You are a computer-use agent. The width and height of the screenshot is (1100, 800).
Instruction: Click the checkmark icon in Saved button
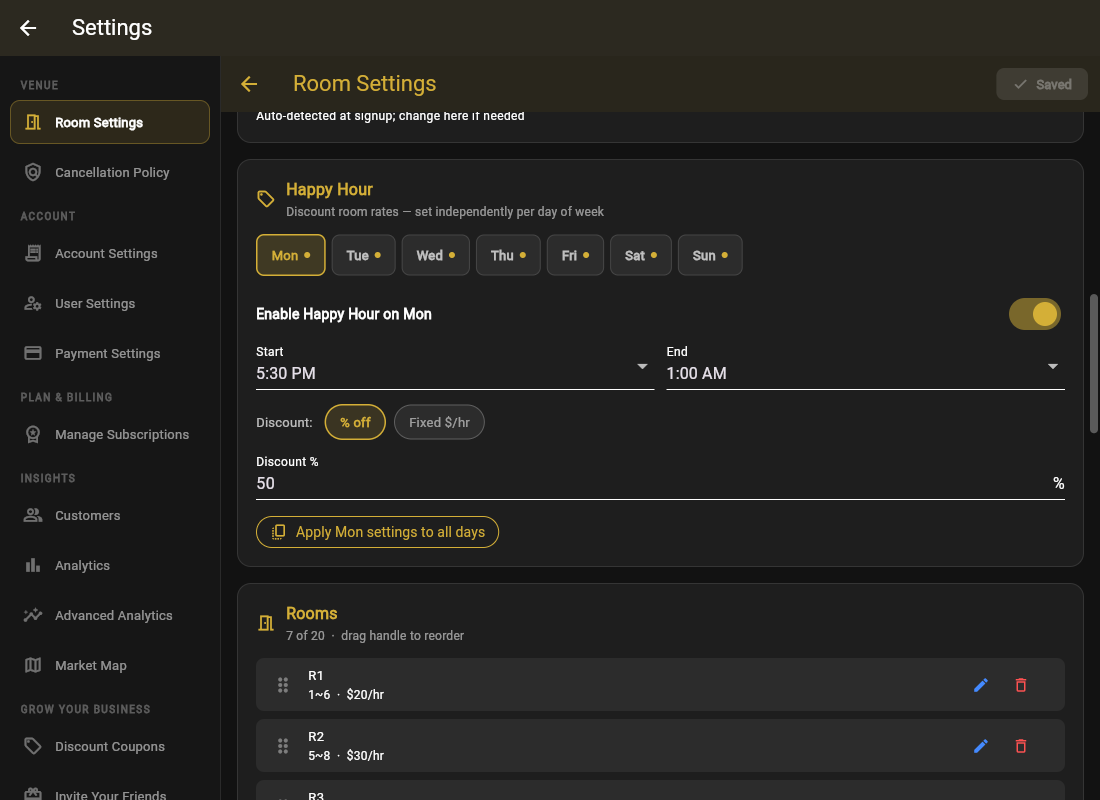click(x=1021, y=85)
